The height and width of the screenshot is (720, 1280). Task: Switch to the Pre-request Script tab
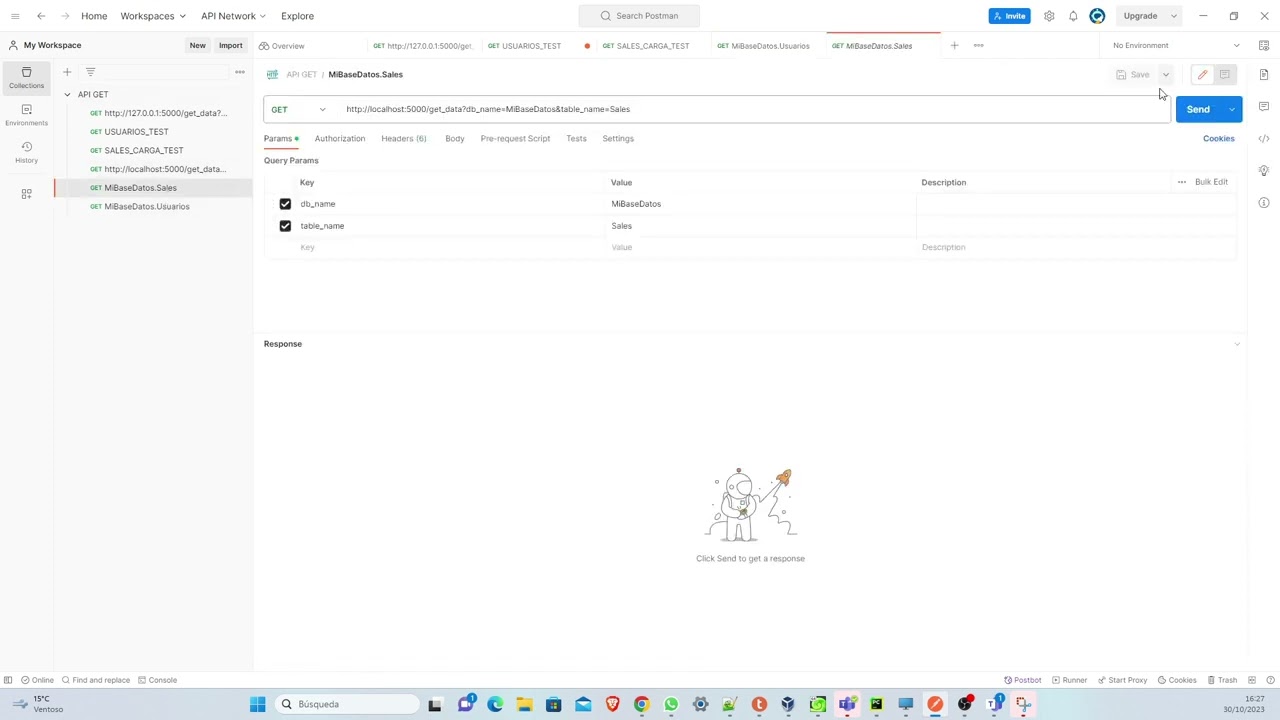pos(515,138)
